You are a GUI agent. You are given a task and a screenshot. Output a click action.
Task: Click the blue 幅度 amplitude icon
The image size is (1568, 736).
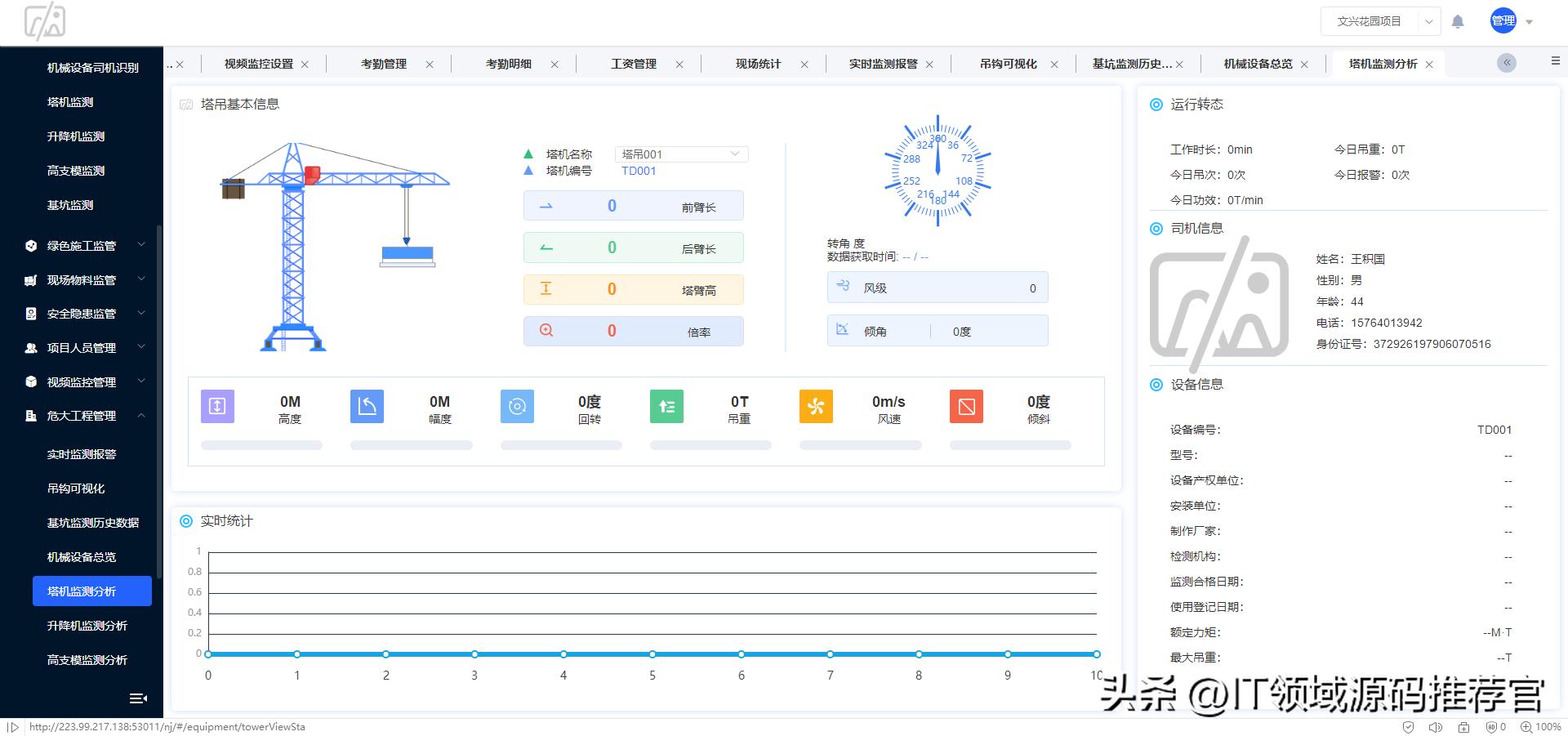367,406
